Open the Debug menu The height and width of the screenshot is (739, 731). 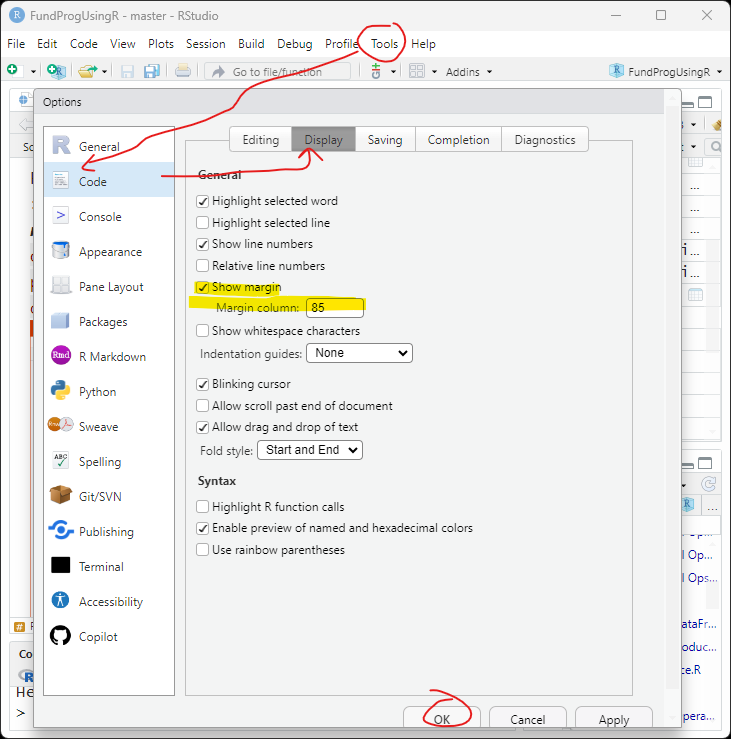(295, 44)
